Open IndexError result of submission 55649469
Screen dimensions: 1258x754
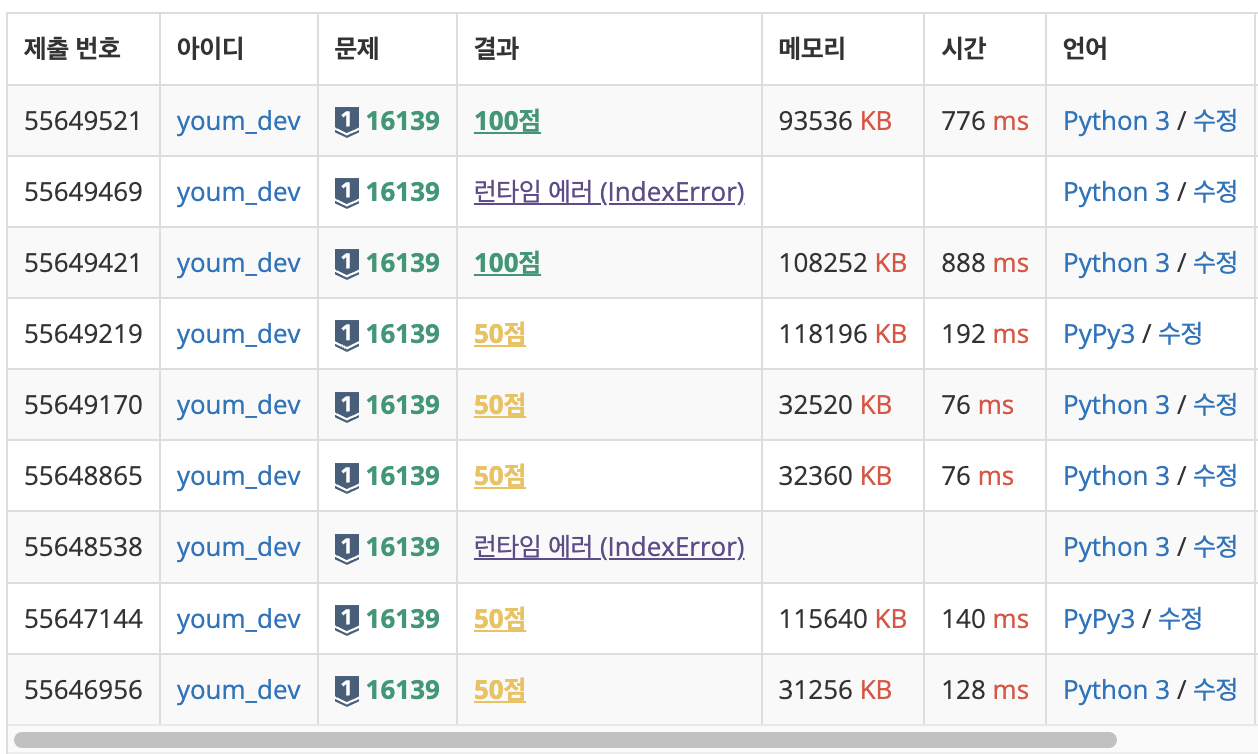click(x=609, y=192)
